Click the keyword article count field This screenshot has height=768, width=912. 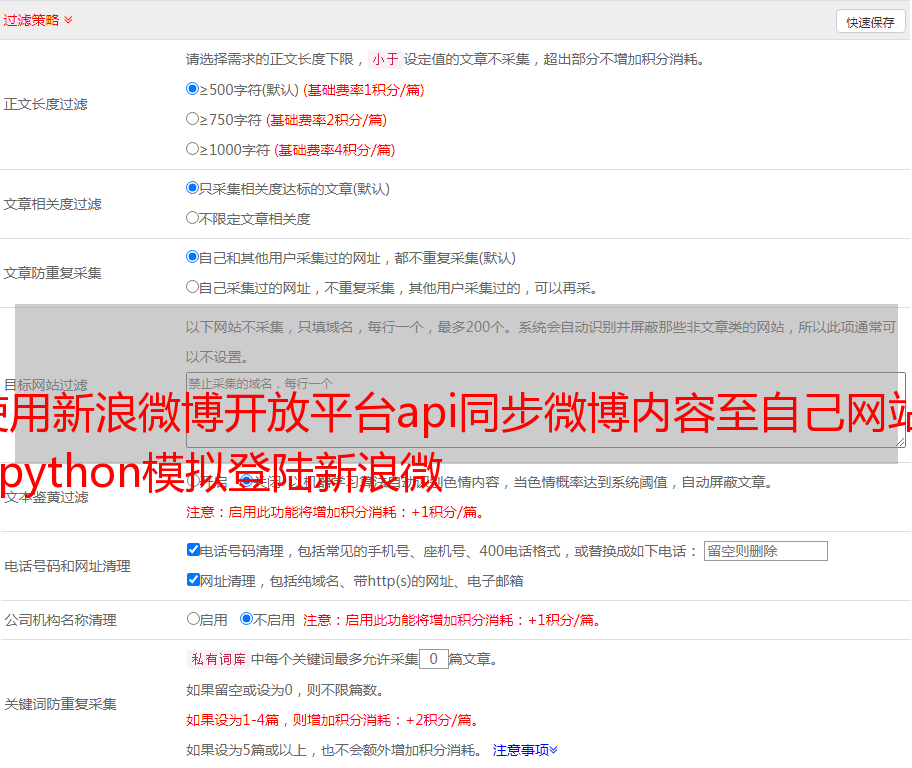pos(433,659)
